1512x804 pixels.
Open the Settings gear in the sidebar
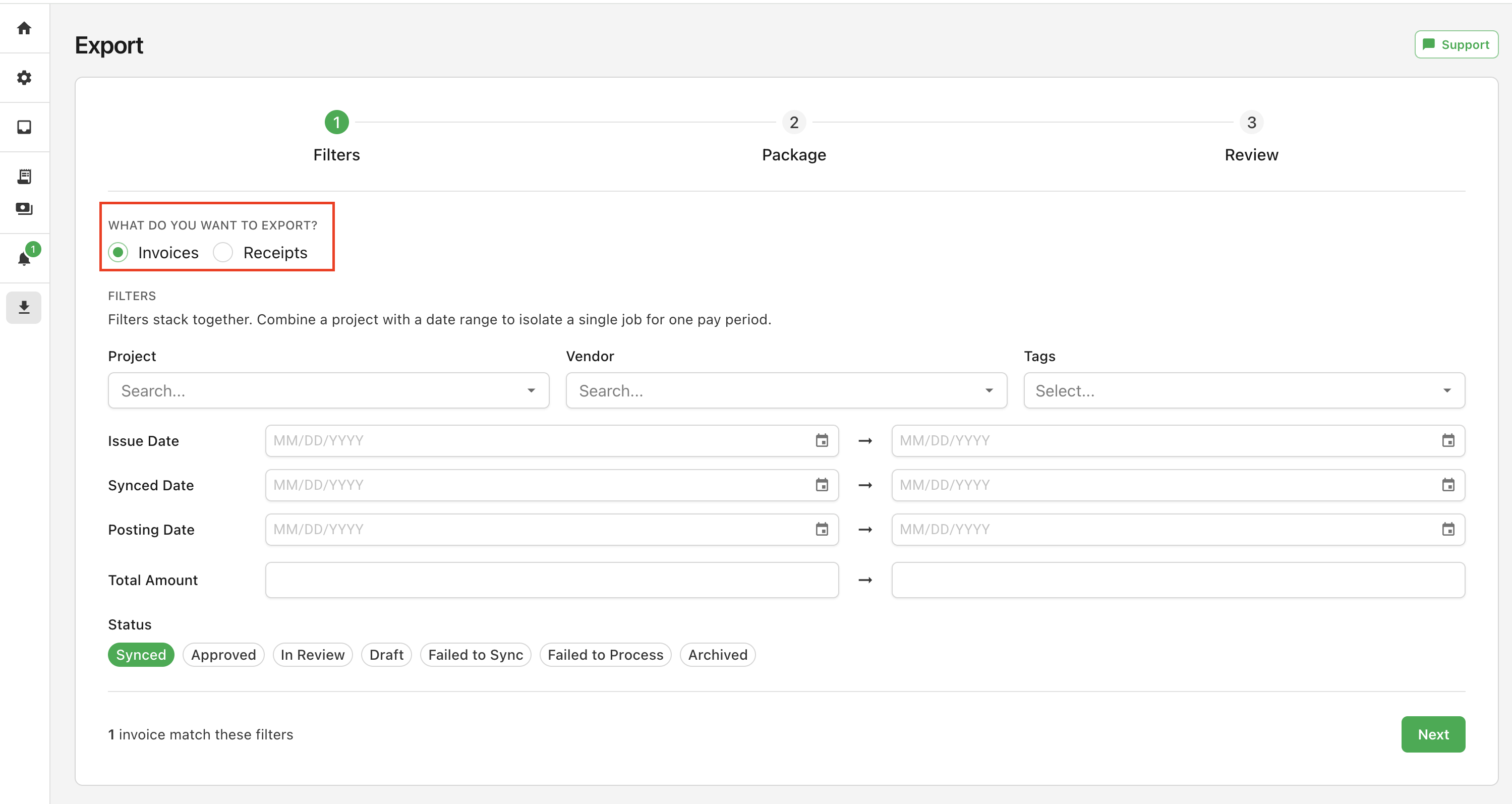[24, 78]
